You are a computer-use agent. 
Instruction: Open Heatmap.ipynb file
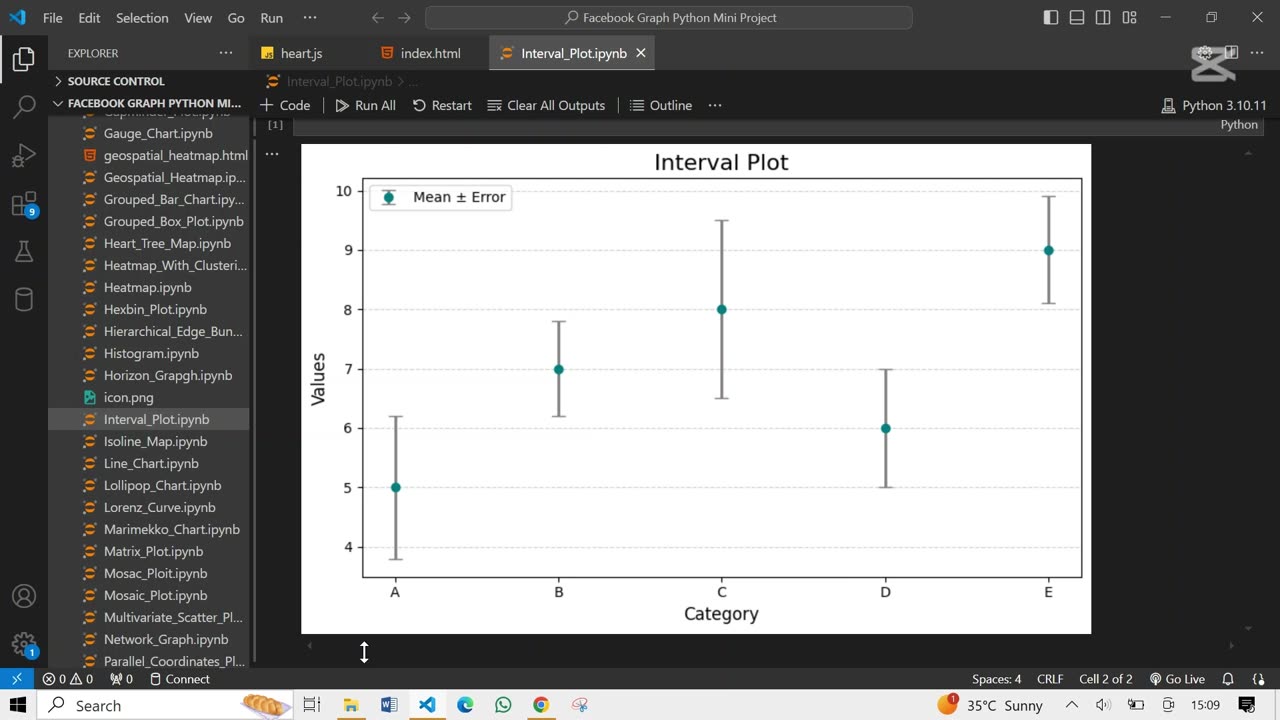click(x=149, y=287)
